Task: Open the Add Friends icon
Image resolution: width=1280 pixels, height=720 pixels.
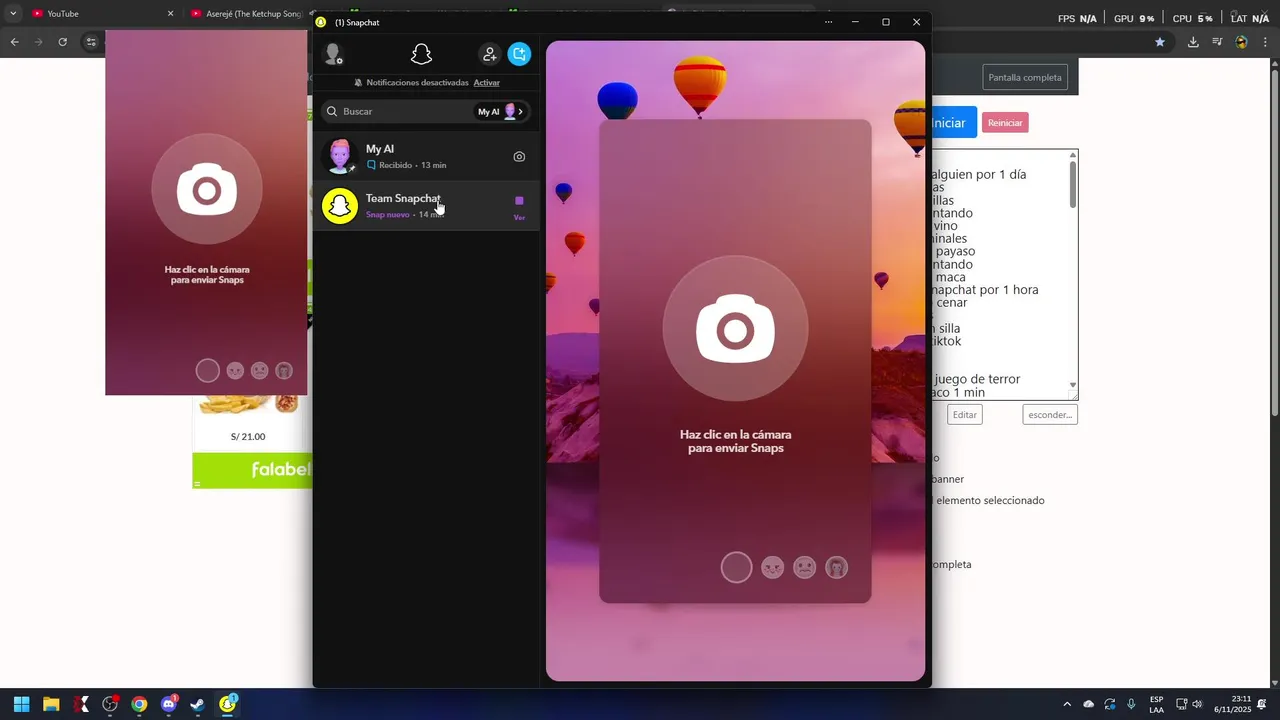Action: pyautogui.click(x=489, y=54)
